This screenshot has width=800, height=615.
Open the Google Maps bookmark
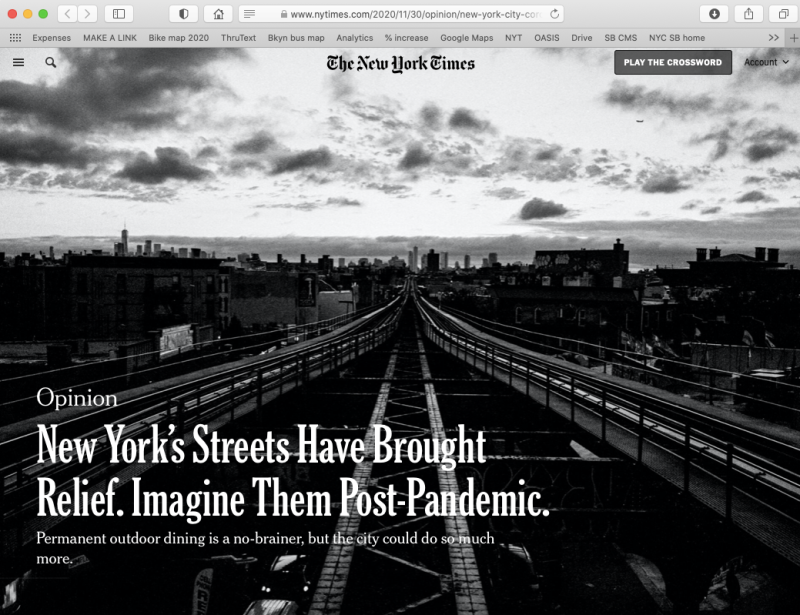tap(466, 37)
